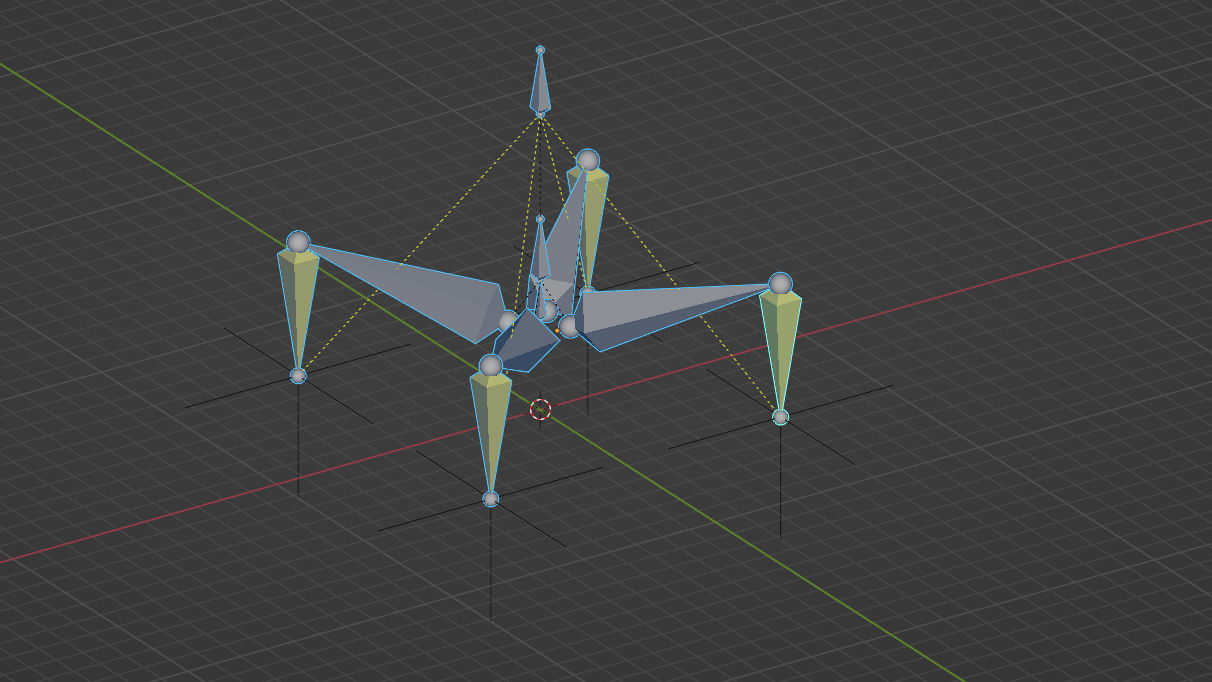Click the knee joint sphere on the left leg
The height and width of the screenshot is (682, 1212).
coord(298,242)
